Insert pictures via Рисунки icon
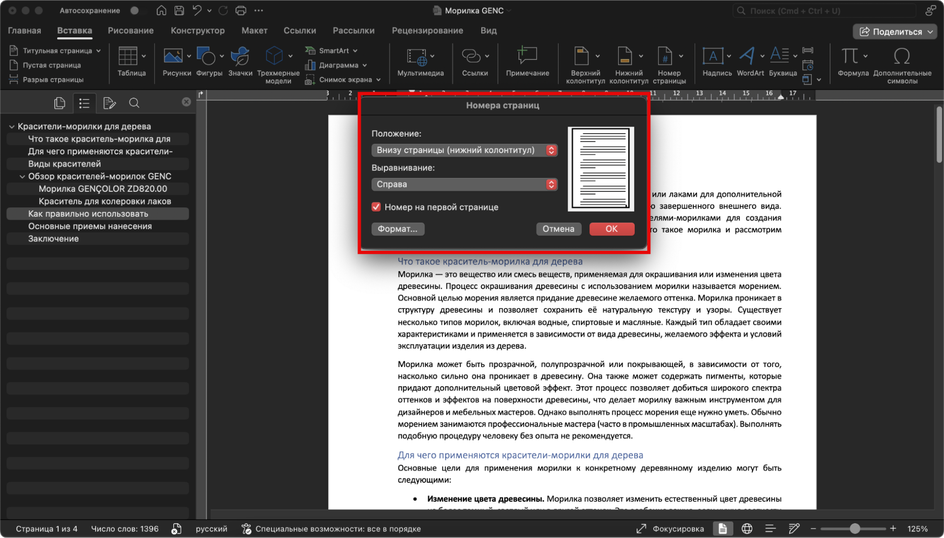The width and height of the screenshot is (944, 538). pyautogui.click(x=173, y=57)
